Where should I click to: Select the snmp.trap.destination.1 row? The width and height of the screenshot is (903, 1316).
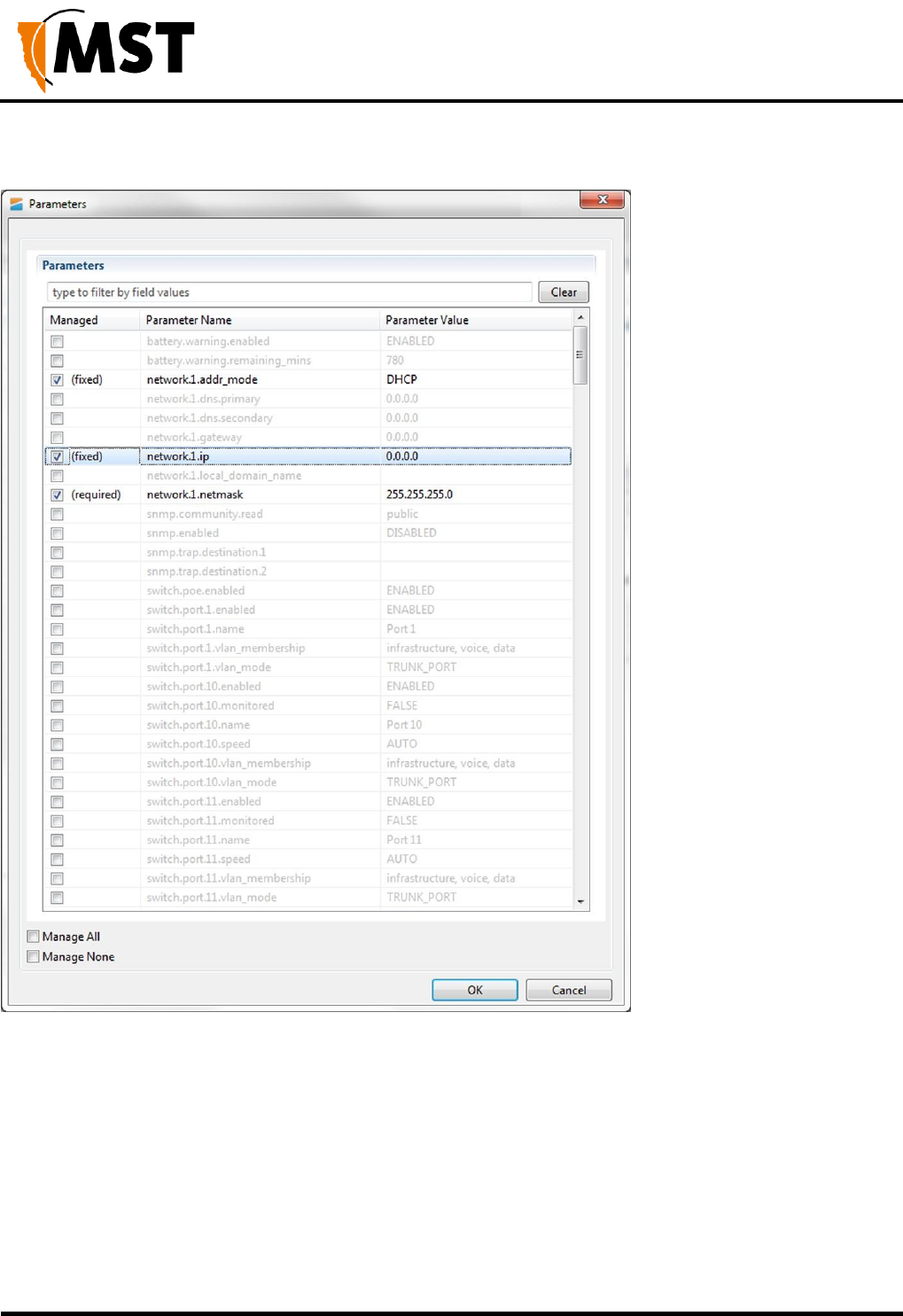[307, 552]
